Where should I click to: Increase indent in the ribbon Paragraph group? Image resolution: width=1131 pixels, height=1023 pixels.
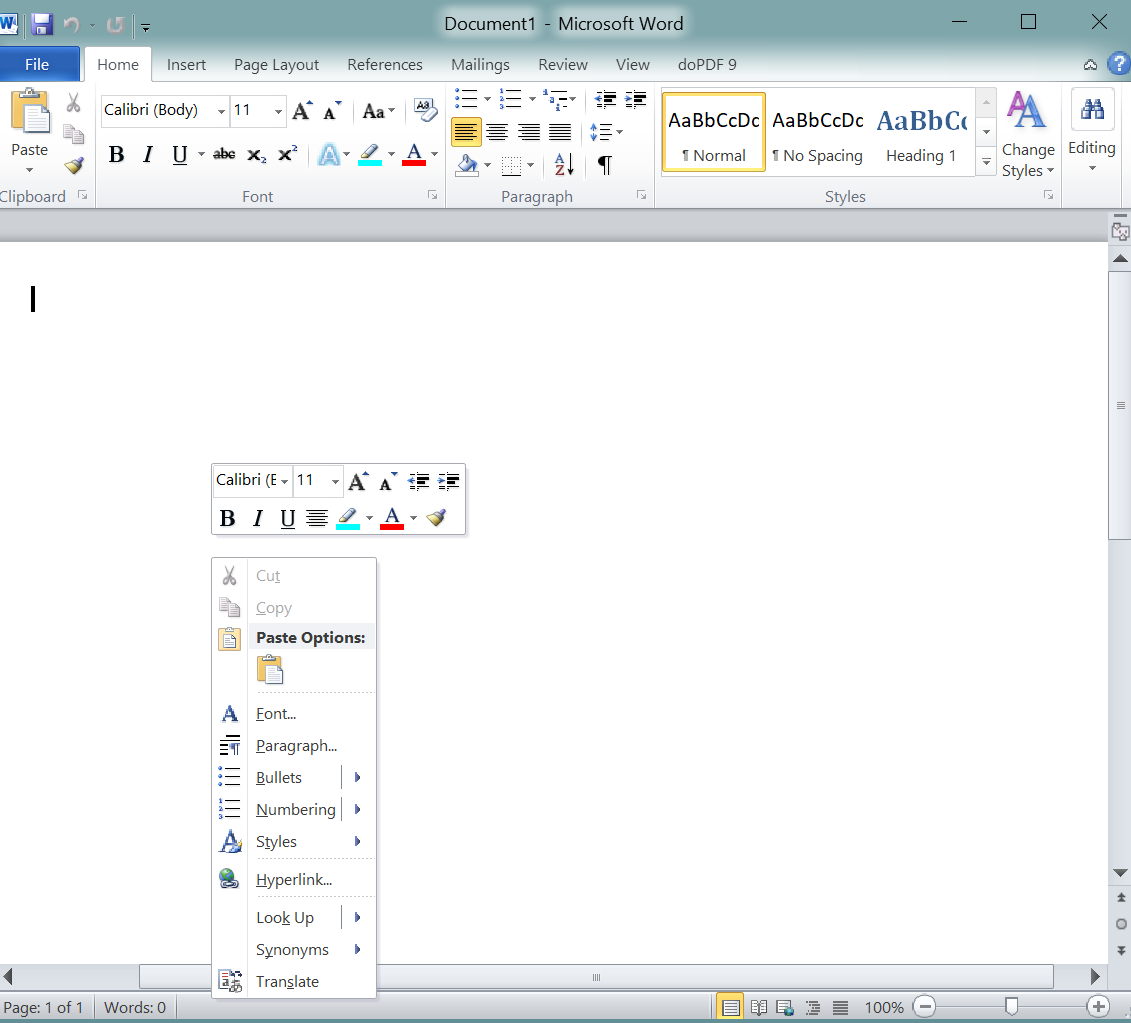pos(635,100)
